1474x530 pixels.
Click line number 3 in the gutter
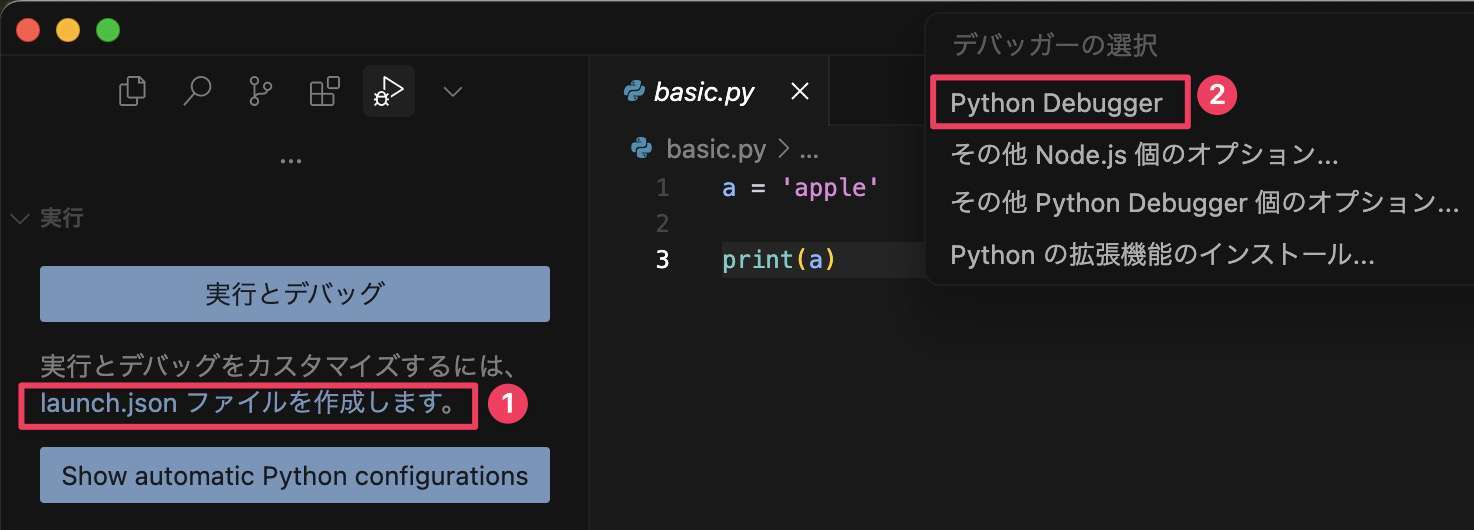pyautogui.click(x=663, y=260)
